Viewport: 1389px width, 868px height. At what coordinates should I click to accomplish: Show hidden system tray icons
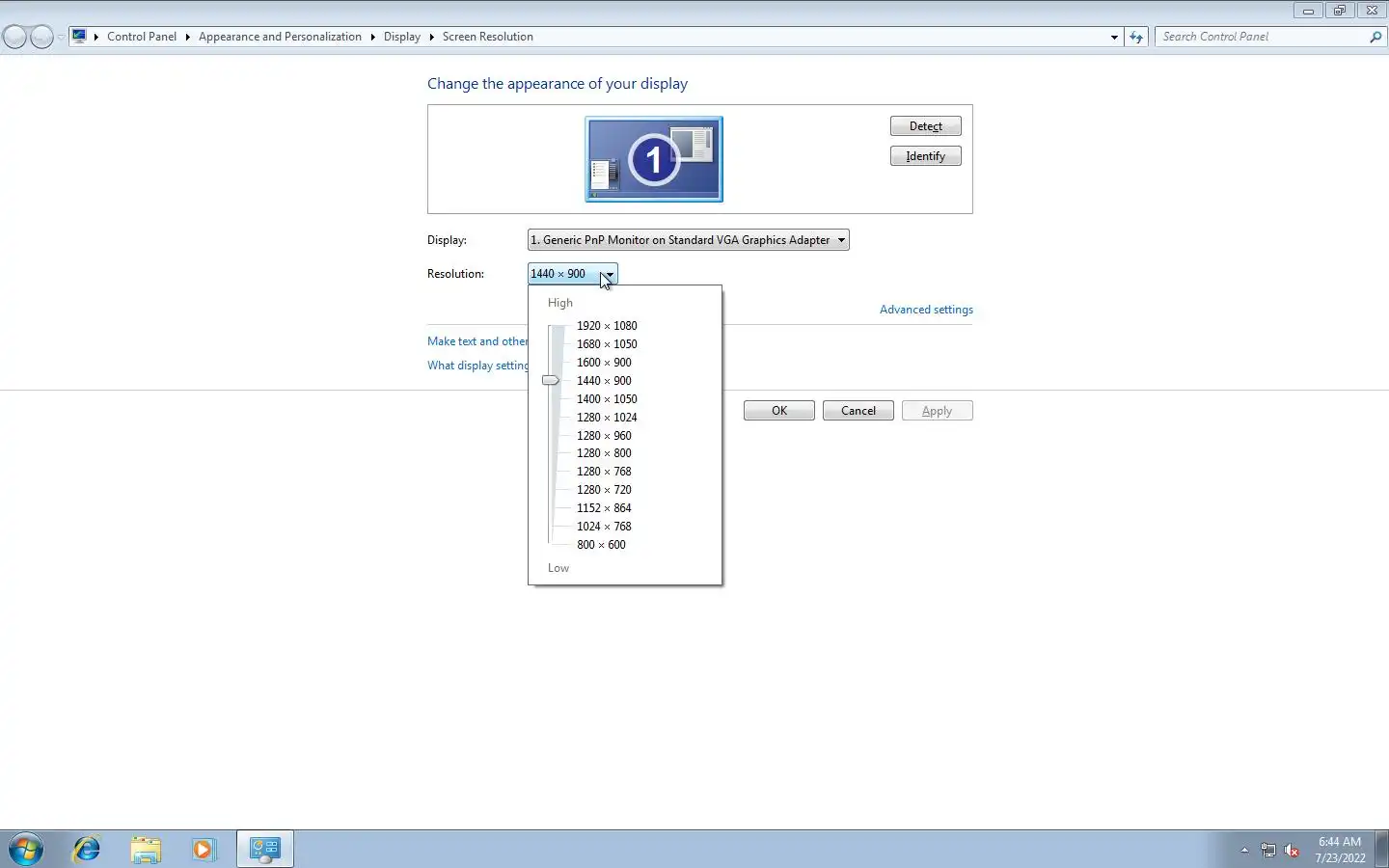tap(1244, 851)
